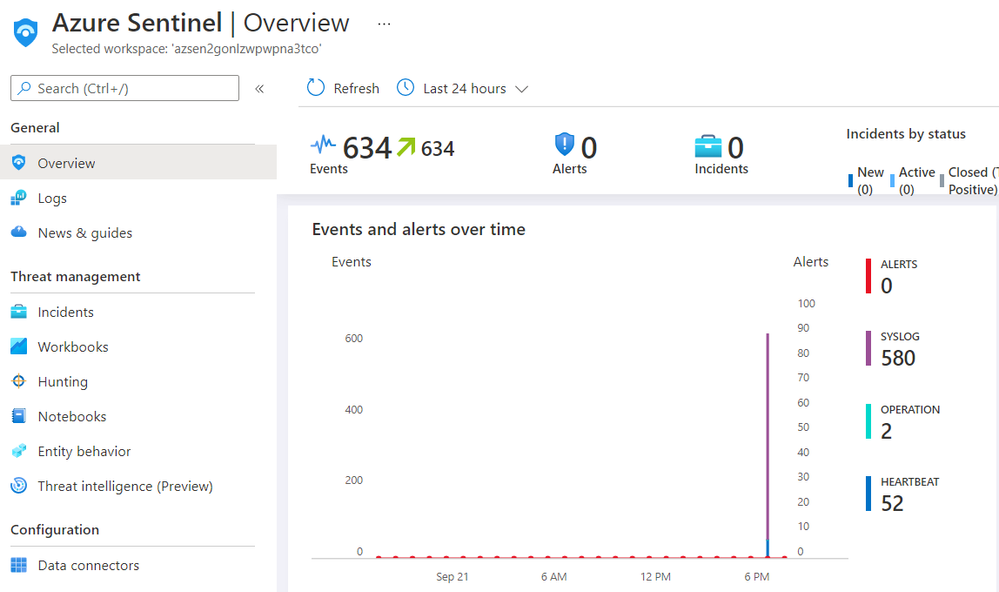Click the Entity behavior cube icon
The image size is (999, 592).
19,451
